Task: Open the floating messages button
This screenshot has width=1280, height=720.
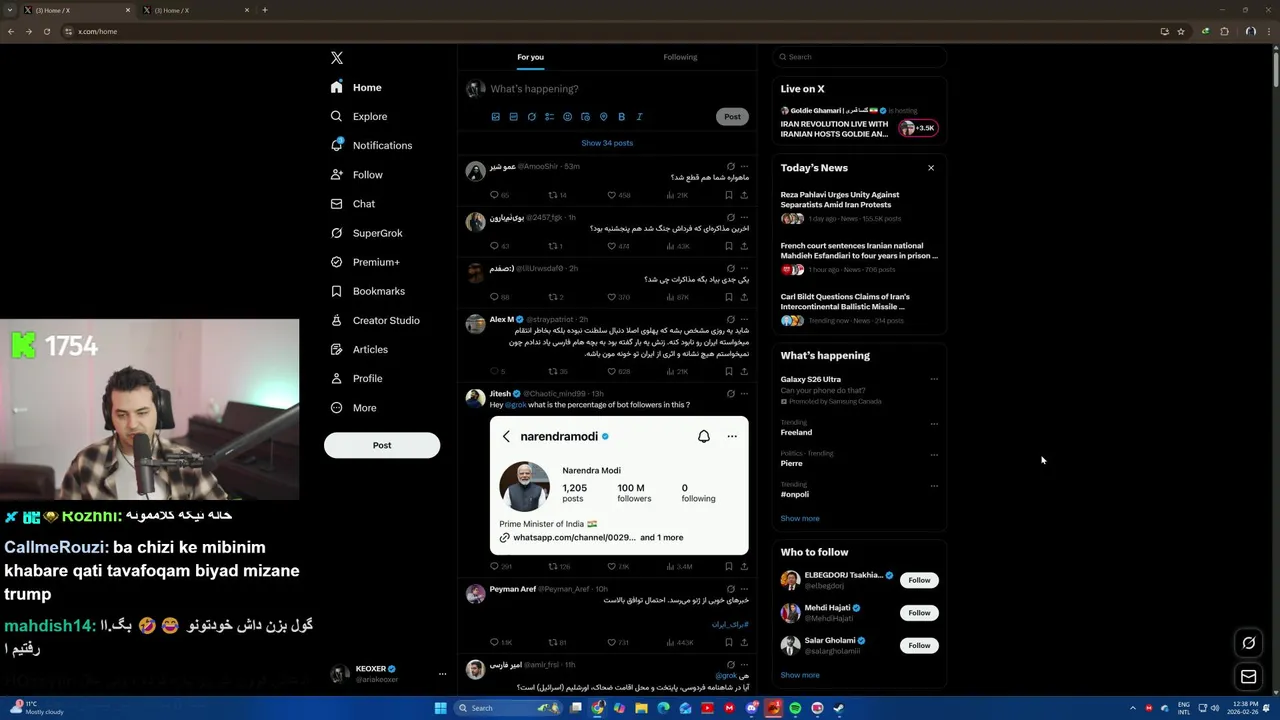Action: point(1248,677)
